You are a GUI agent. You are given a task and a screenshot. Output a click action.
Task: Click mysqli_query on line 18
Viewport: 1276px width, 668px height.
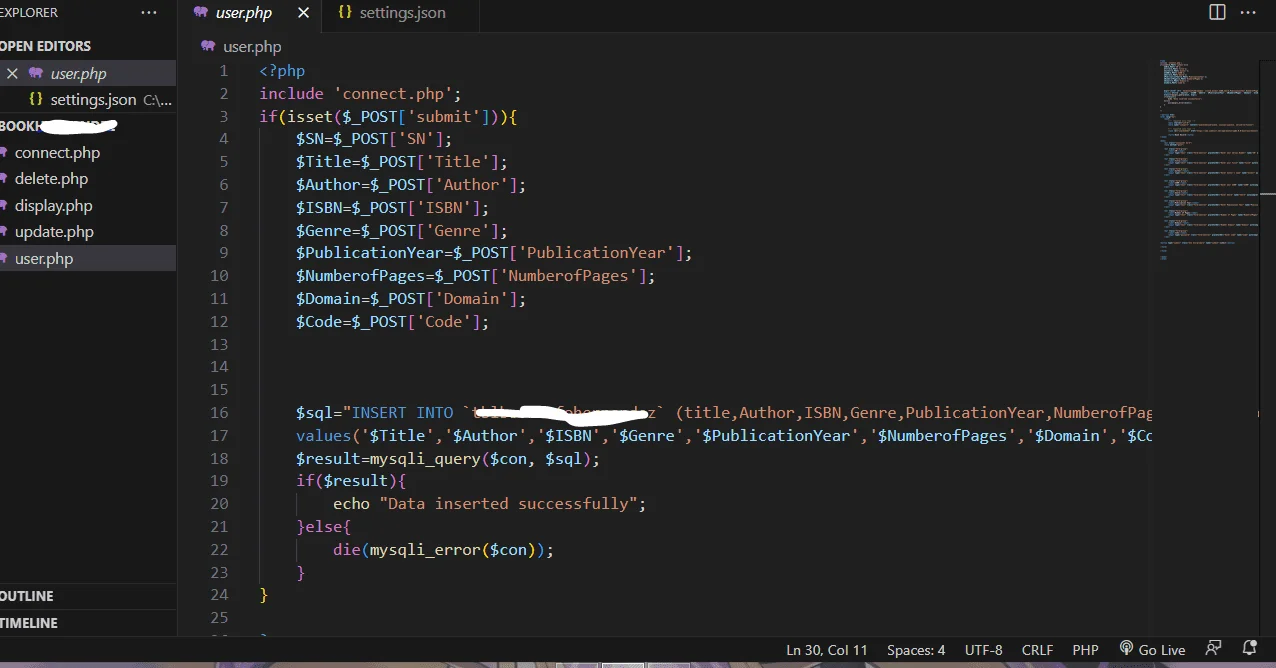(x=427, y=459)
